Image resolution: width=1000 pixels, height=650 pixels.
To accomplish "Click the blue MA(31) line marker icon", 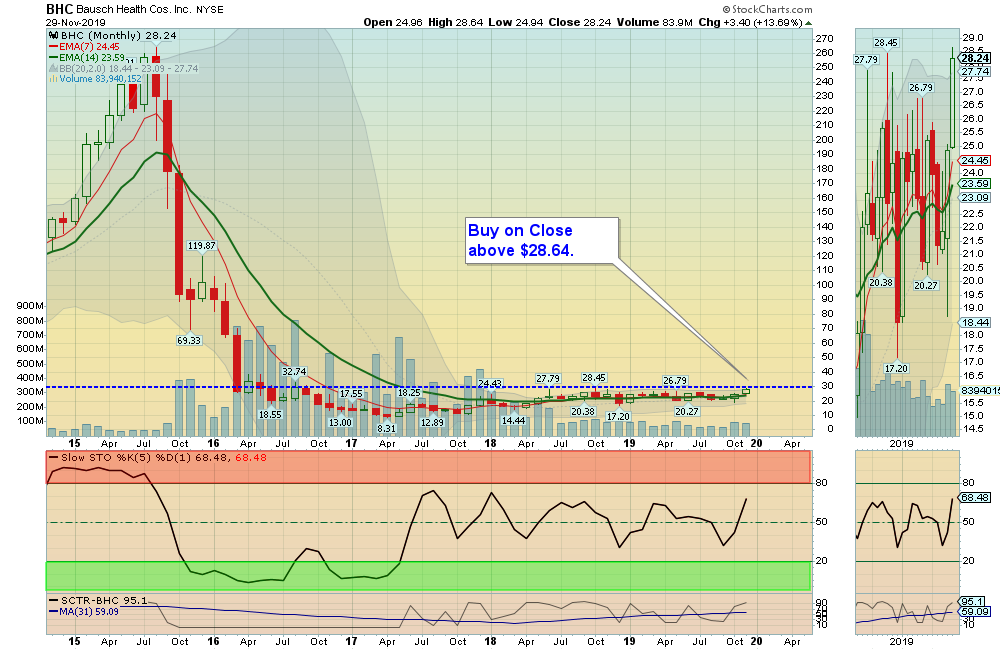I will coord(54,610).
